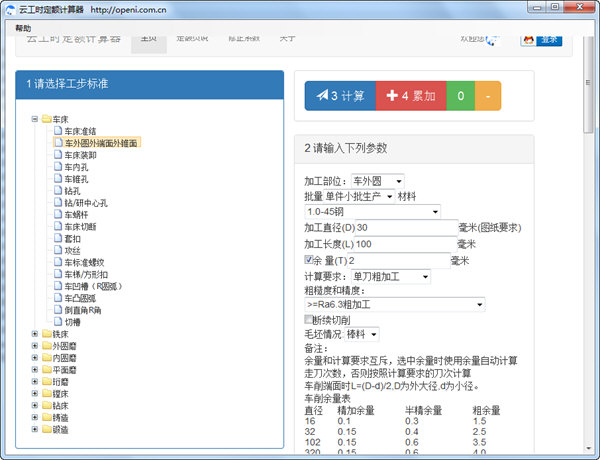Click the 车凹槽（R圆弧） document icon

[x=58, y=286]
